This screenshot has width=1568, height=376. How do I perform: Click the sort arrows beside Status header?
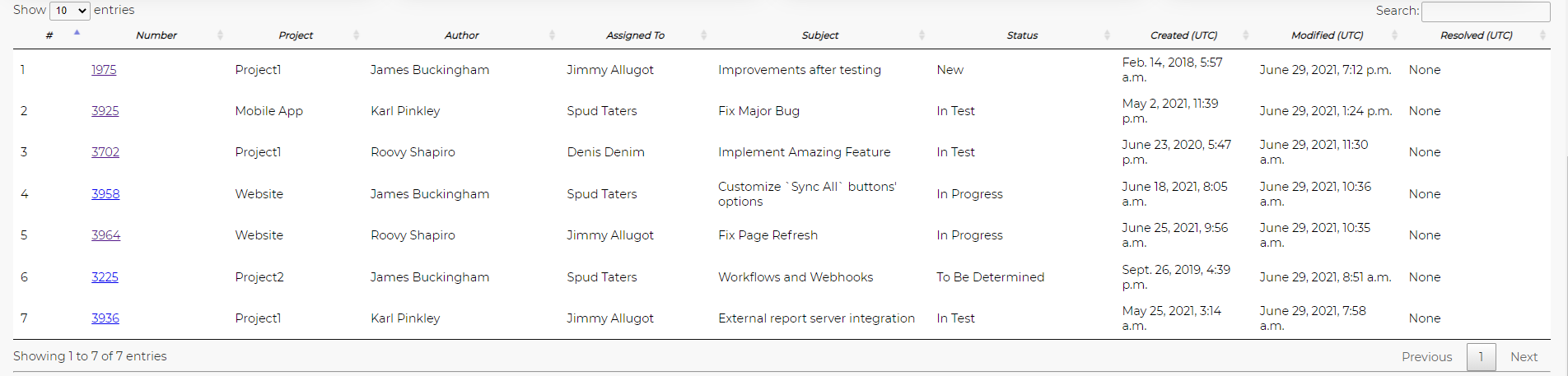(1107, 35)
